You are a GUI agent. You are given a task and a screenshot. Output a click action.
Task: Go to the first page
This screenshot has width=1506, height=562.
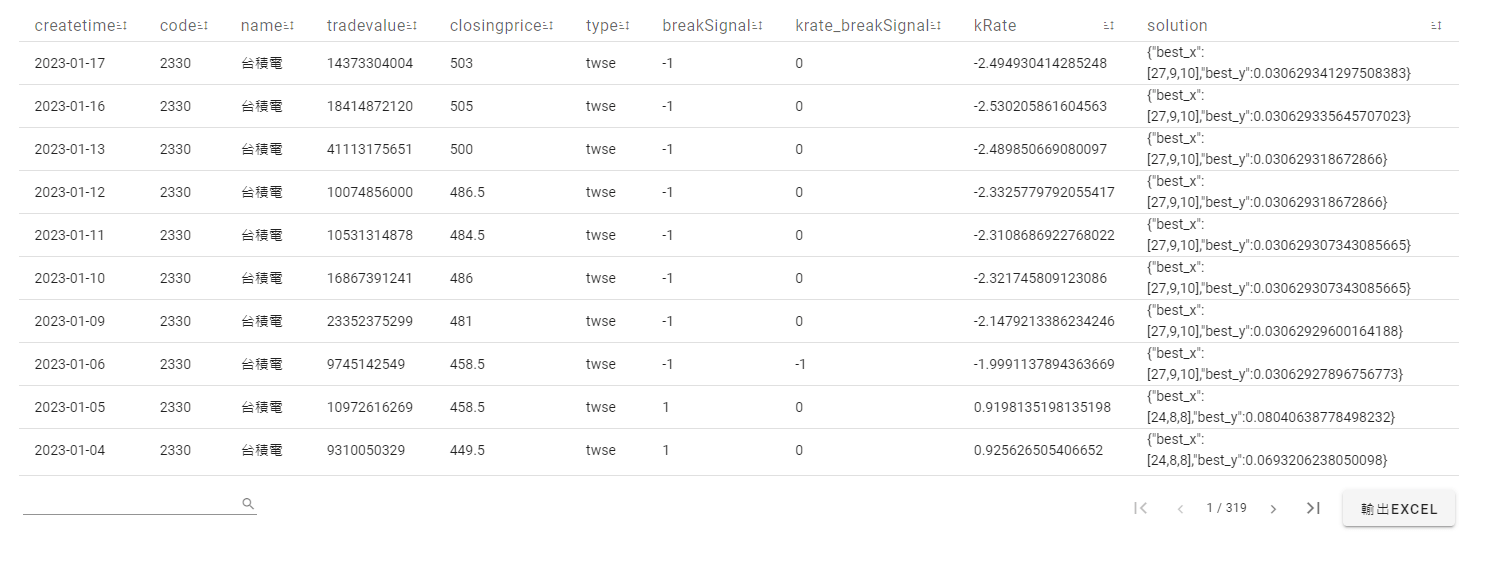pyautogui.click(x=1140, y=508)
